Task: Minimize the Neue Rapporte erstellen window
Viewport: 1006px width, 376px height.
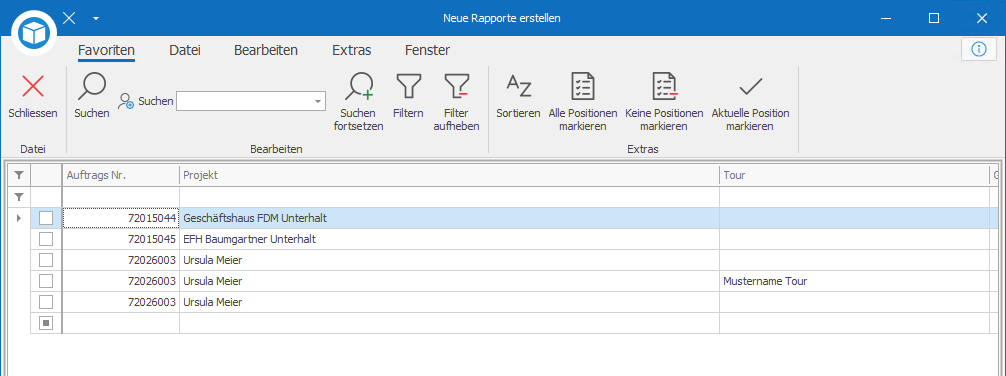Action: 887,18
